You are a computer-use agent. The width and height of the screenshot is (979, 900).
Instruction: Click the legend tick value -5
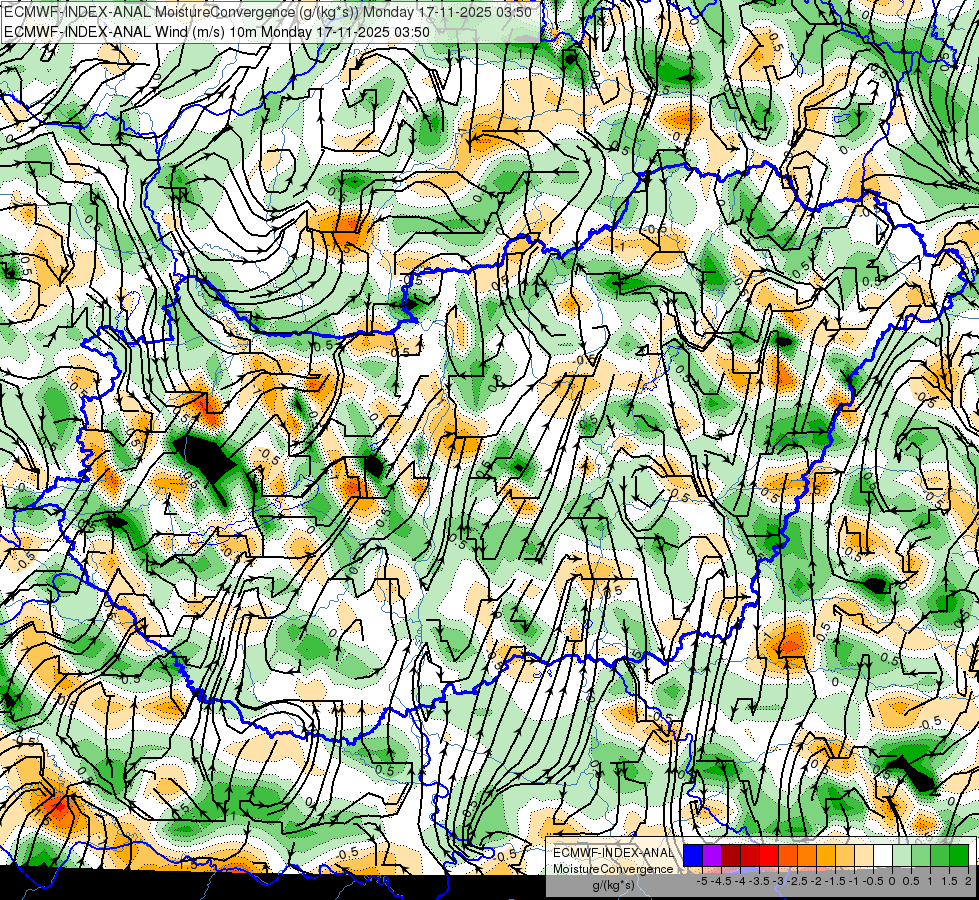tap(702, 881)
